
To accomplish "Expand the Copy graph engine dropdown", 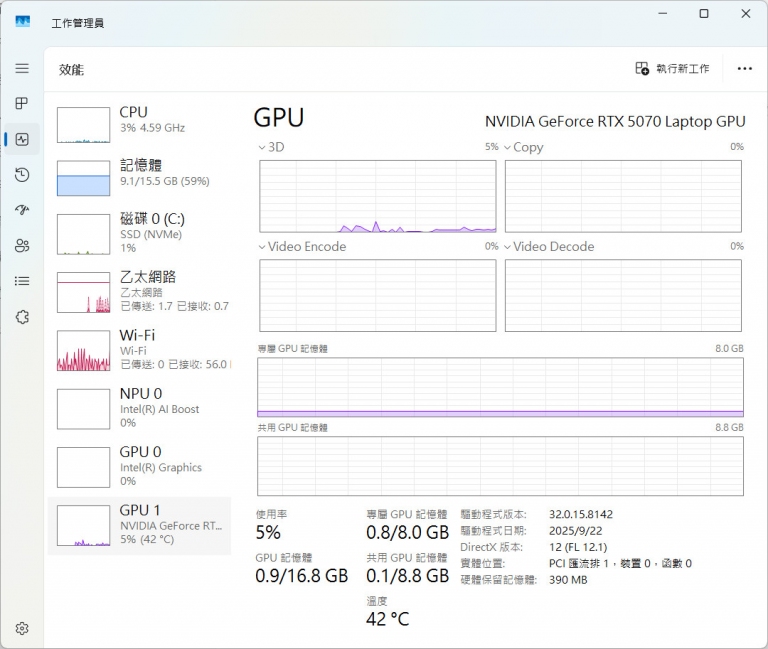I will pos(524,147).
